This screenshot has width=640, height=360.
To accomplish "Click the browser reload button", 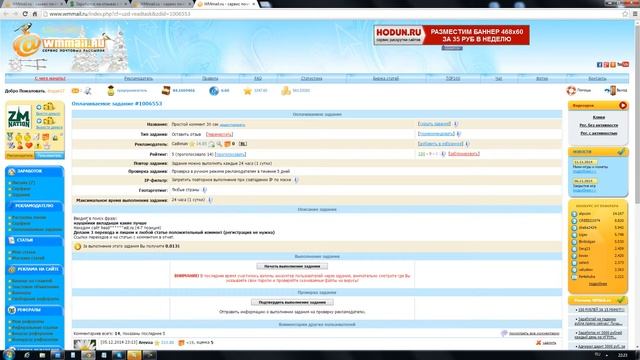I will (x=25, y=14).
